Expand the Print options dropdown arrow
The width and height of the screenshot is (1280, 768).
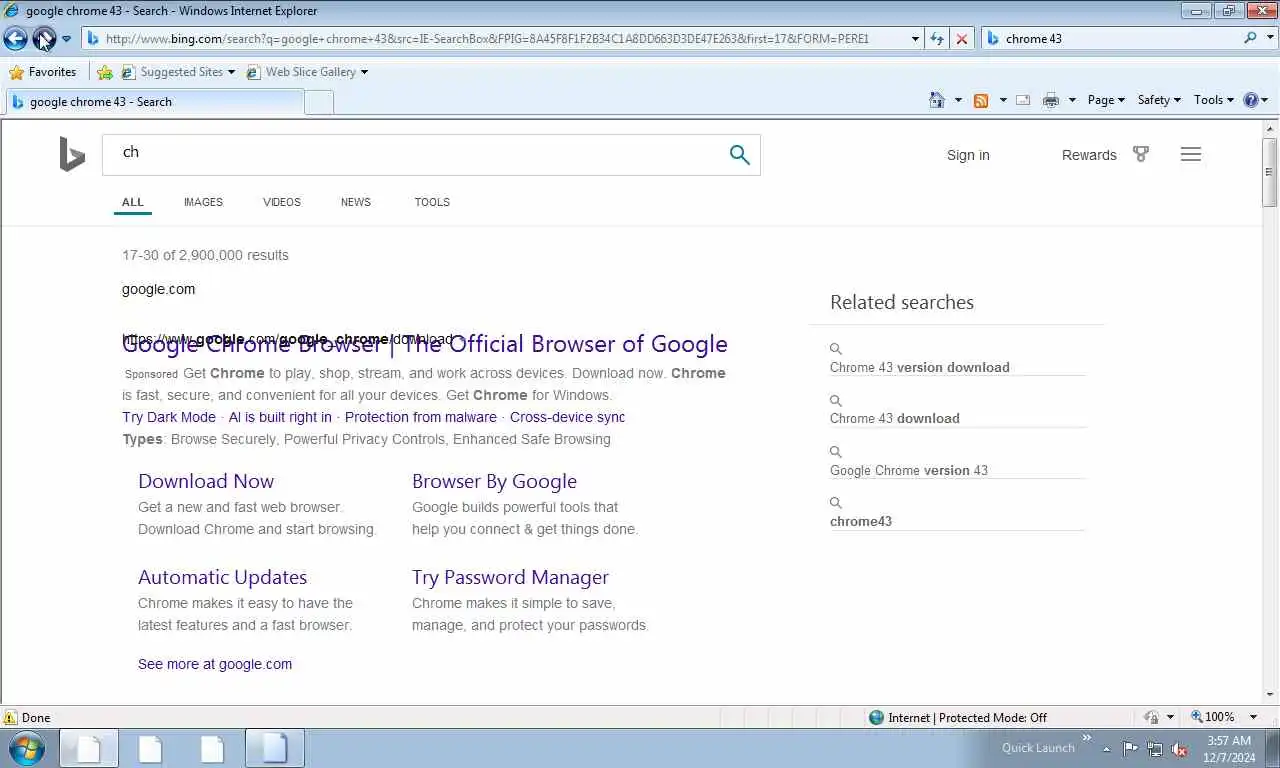pyautogui.click(x=1072, y=100)
